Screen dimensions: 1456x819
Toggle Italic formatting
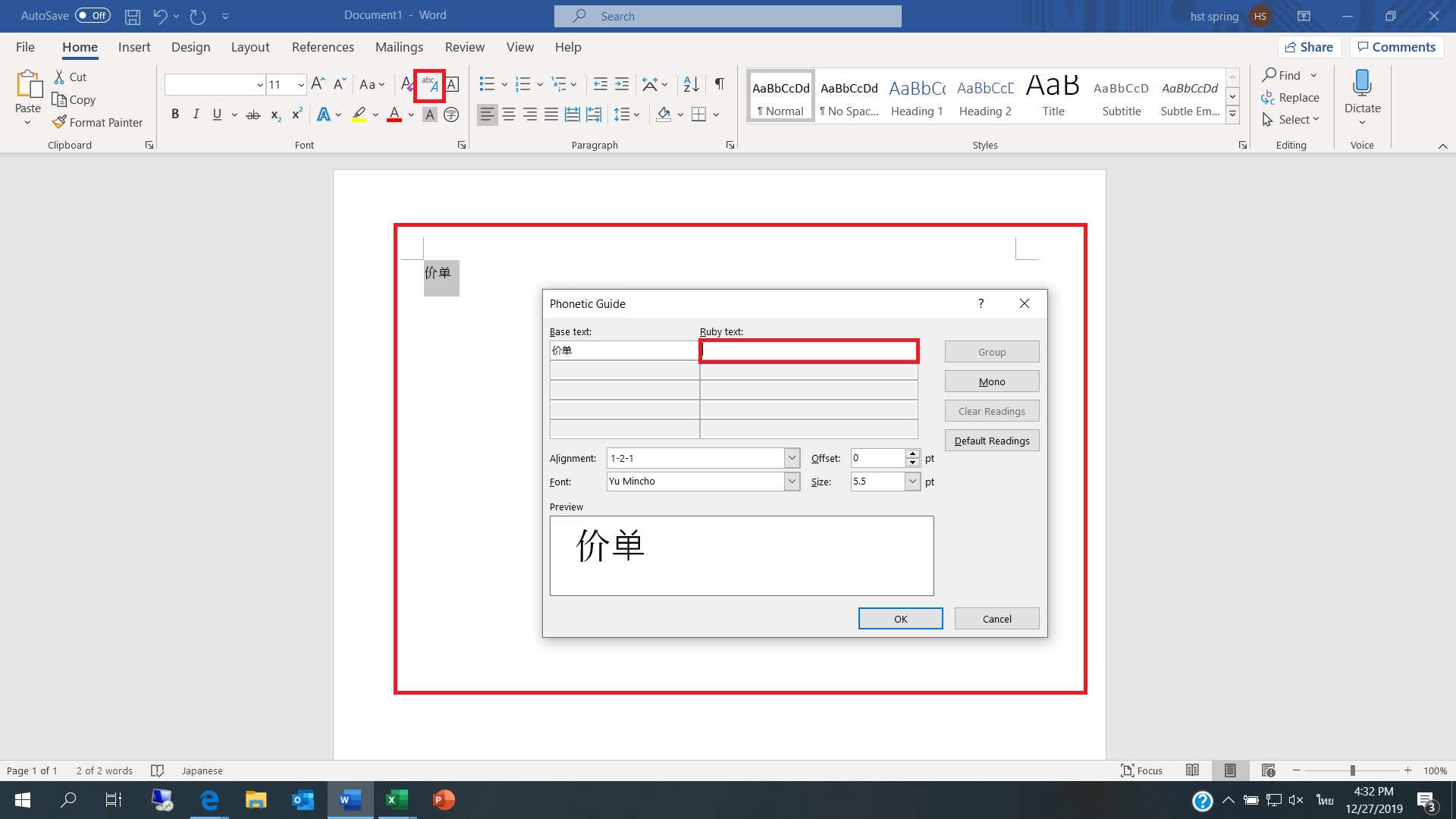click(x=196, y=115)
